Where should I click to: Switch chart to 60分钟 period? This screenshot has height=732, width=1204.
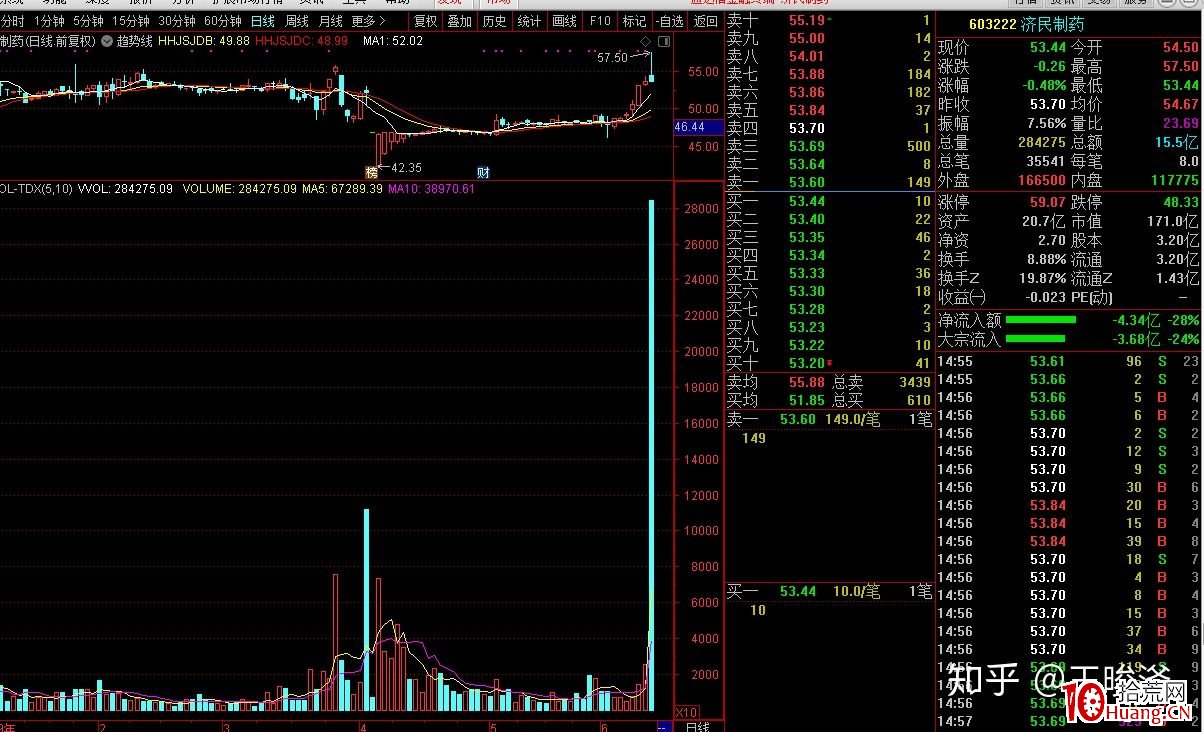[x=223, y=21]
